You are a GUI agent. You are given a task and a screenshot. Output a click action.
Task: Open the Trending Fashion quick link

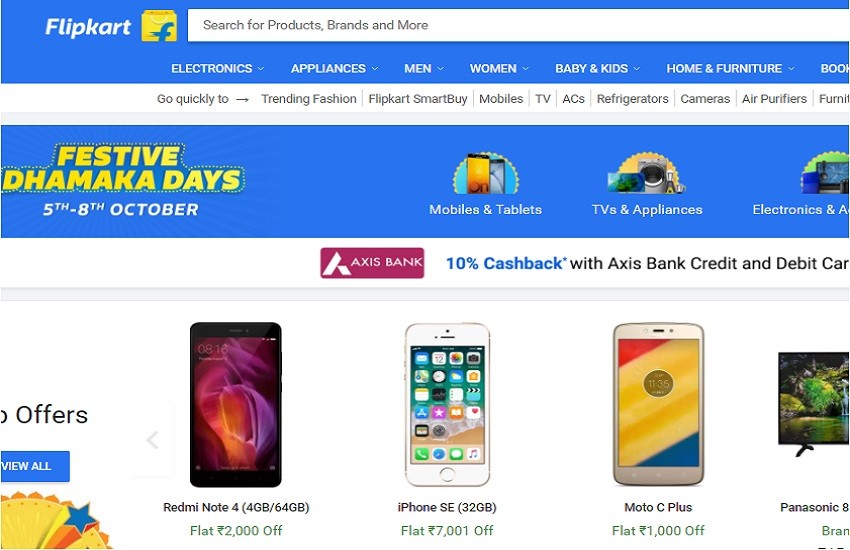(x=309, y=99)
